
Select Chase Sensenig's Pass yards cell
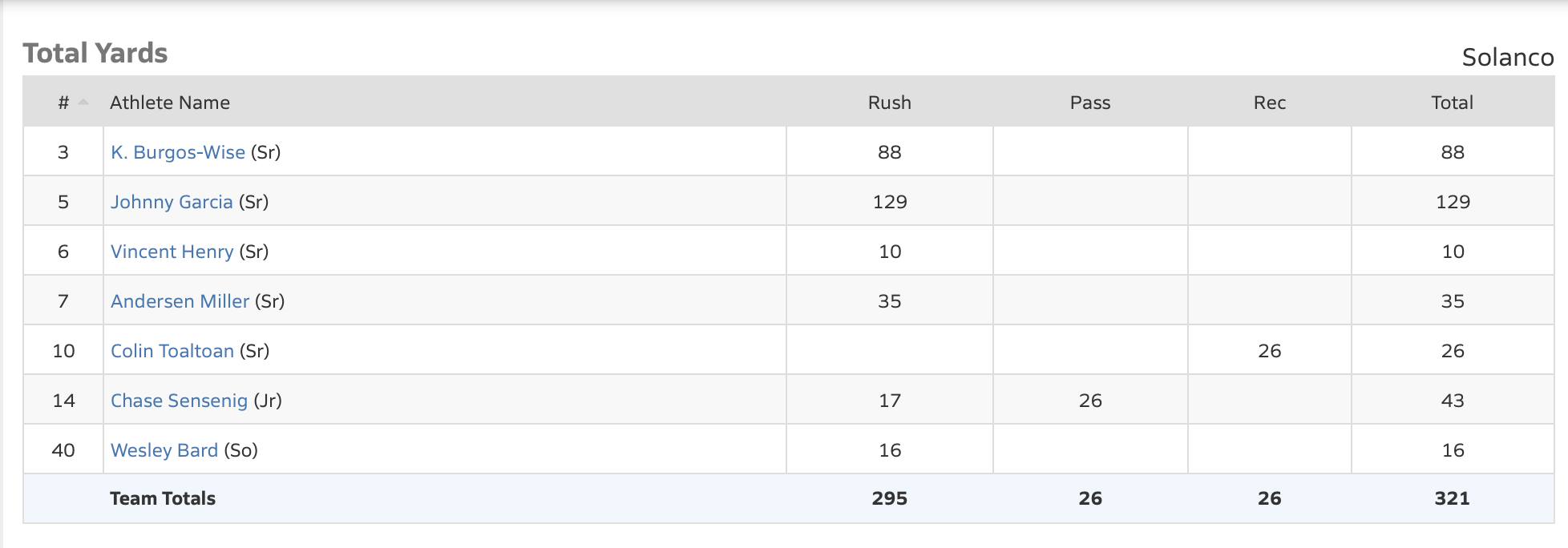[1089, 401]
